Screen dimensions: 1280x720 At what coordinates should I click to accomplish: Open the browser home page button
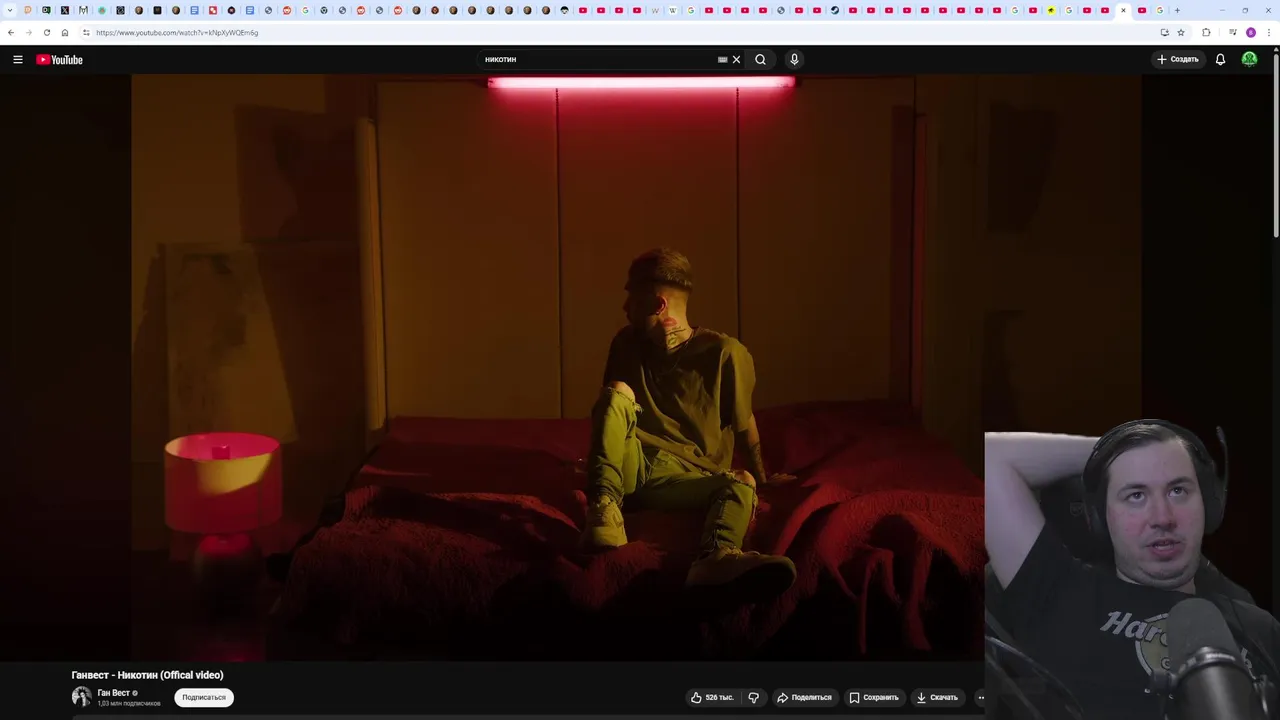point(65,32)
